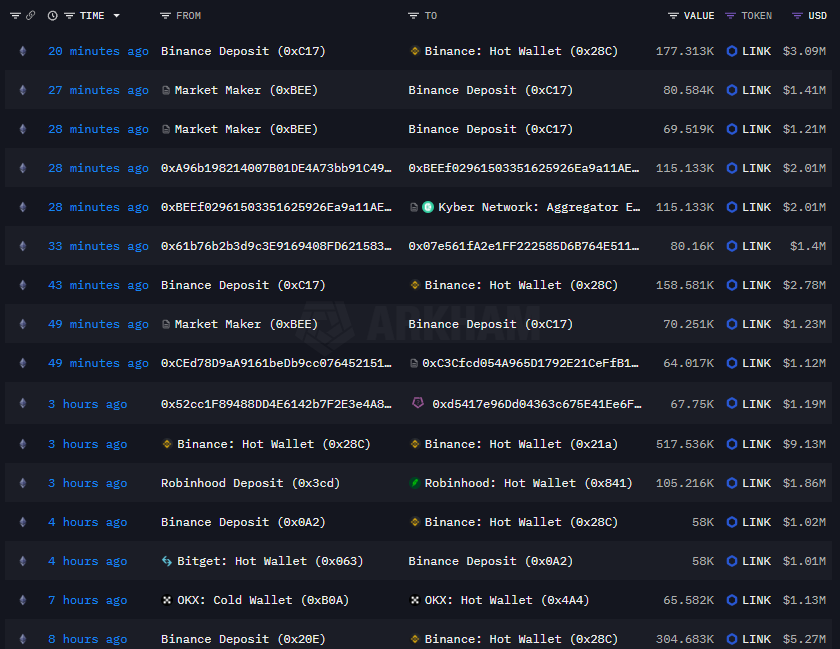Open the USD column filter

pyautogui.click(x=797, y=16)
